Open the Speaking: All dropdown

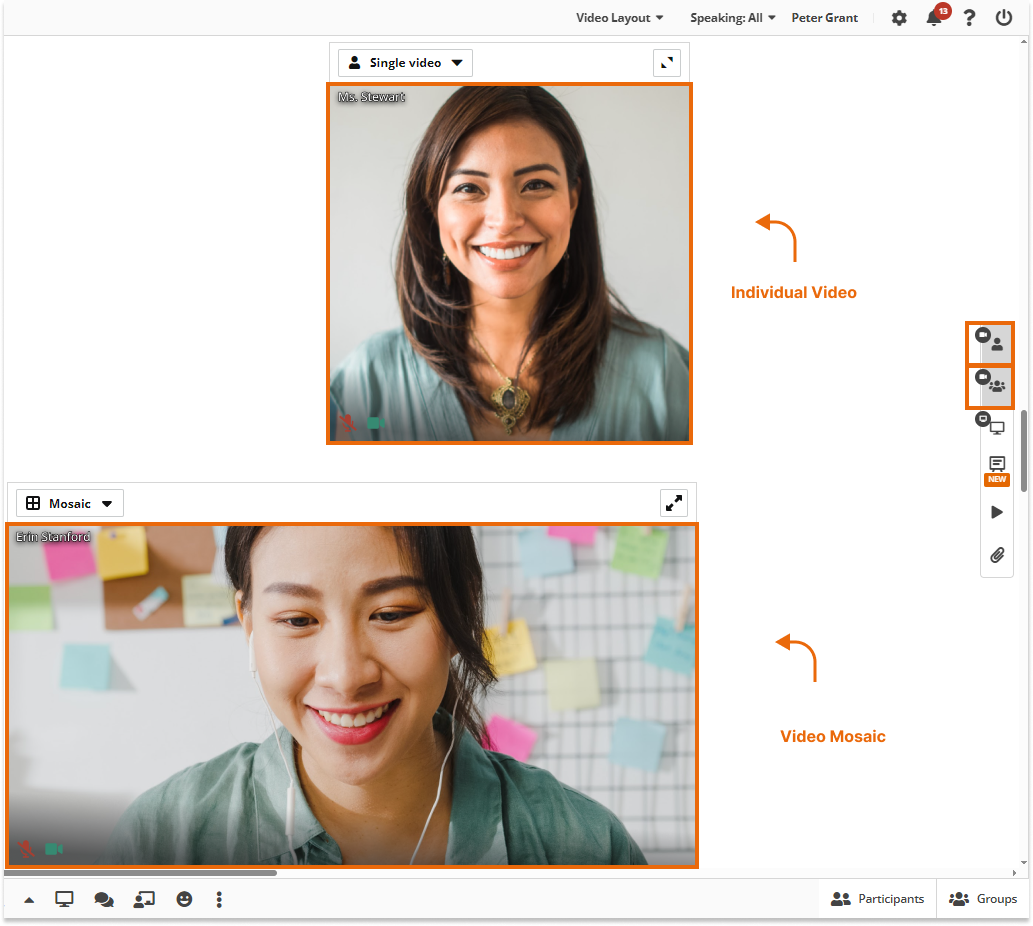click(732, 18)
